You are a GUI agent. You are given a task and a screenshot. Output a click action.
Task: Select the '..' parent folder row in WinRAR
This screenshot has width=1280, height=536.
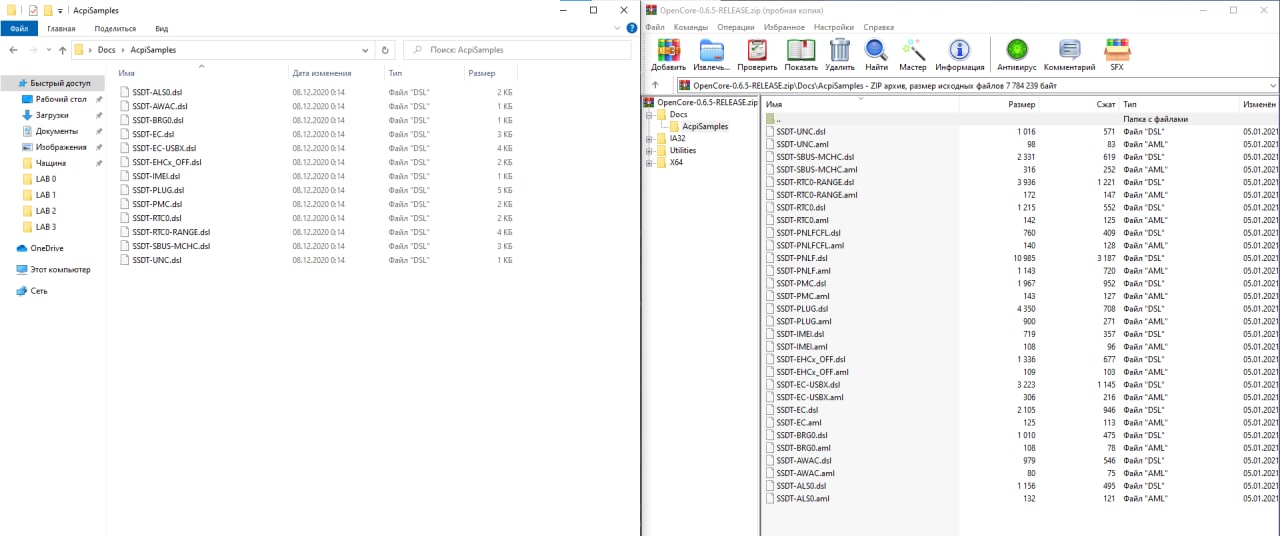(1020, 119)
